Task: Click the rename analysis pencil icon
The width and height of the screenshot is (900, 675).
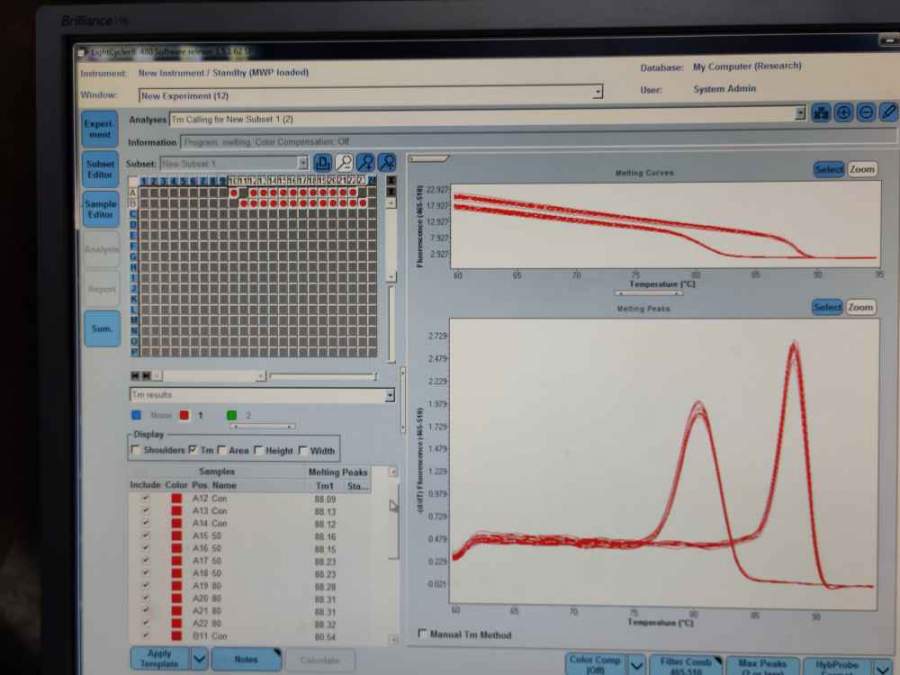Action: pos(888,112)
